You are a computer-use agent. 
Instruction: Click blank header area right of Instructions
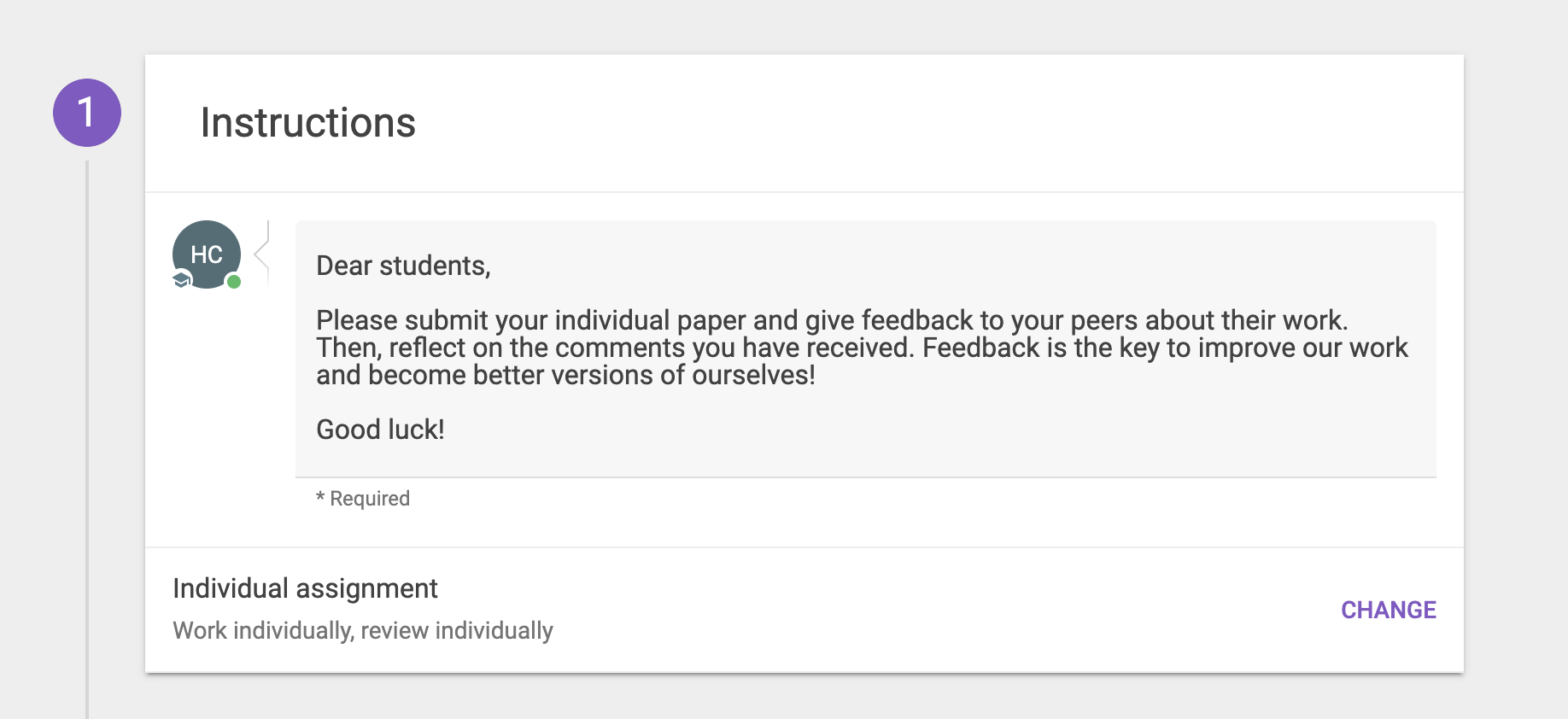939,122
